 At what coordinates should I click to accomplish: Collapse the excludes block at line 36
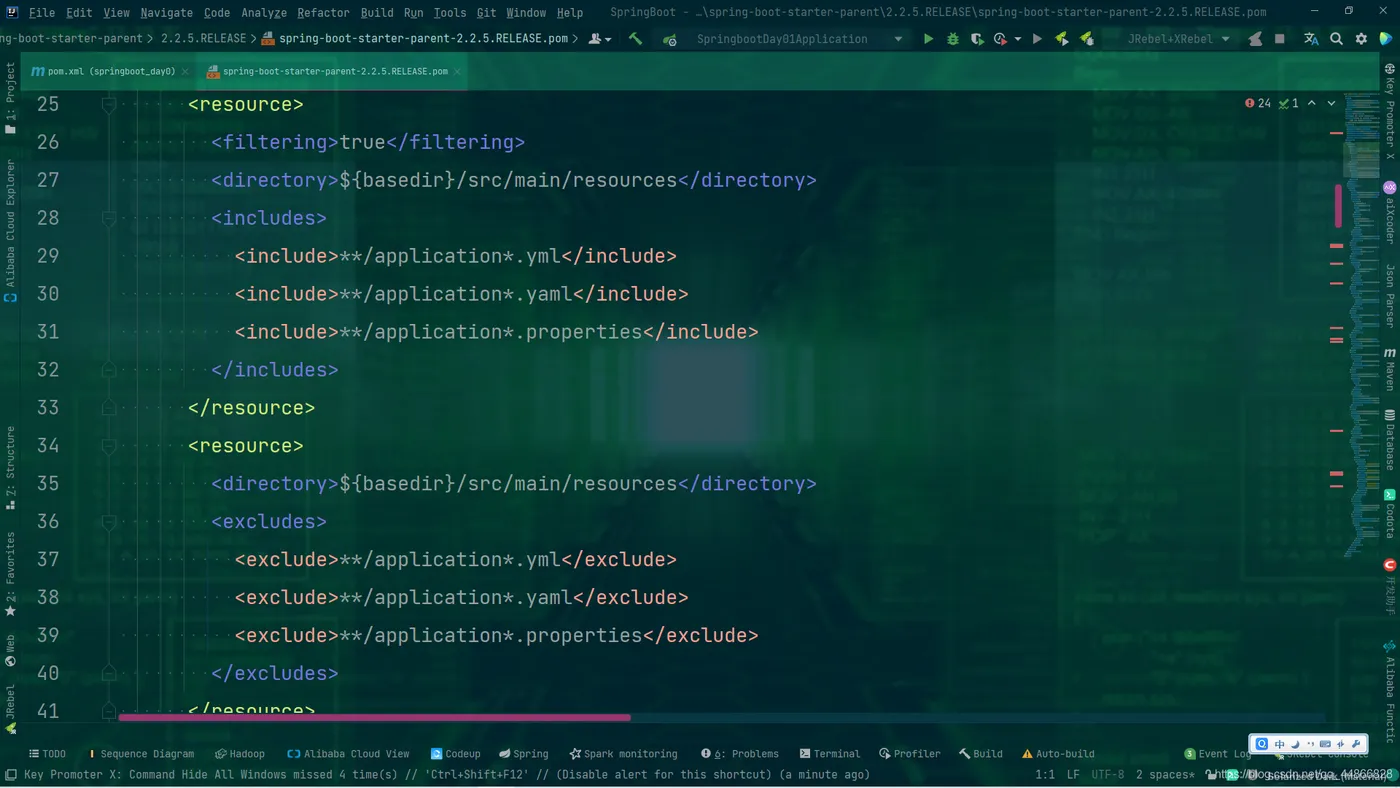coord(109,521)
